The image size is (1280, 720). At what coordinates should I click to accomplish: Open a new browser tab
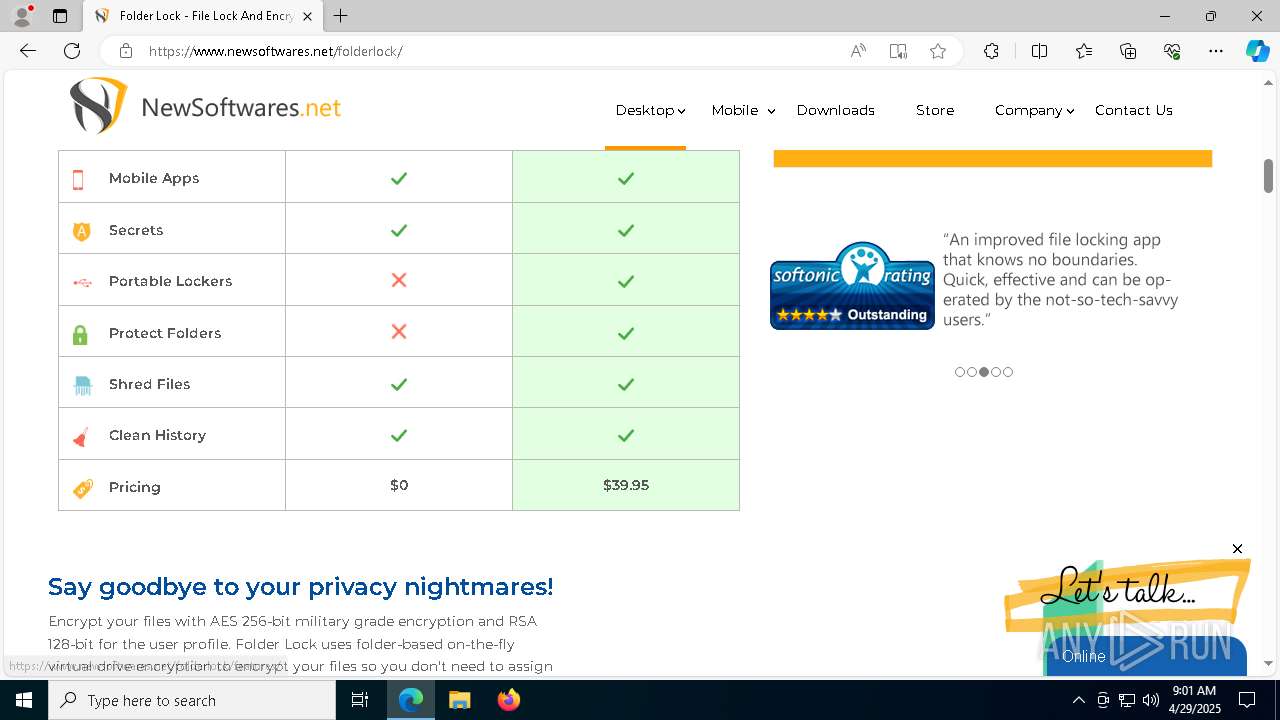click(x=341, y=16)
